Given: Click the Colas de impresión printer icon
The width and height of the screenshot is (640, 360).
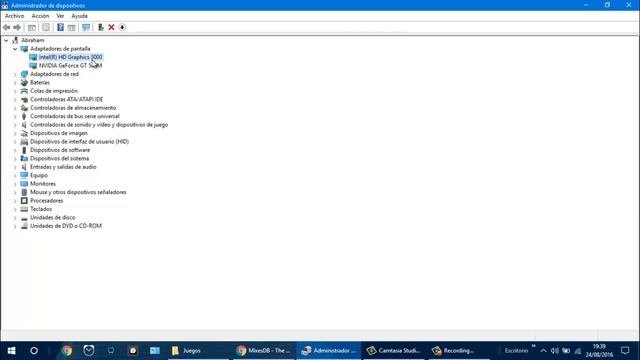Looking at the screenshot, I should click(x=24, y=91).
